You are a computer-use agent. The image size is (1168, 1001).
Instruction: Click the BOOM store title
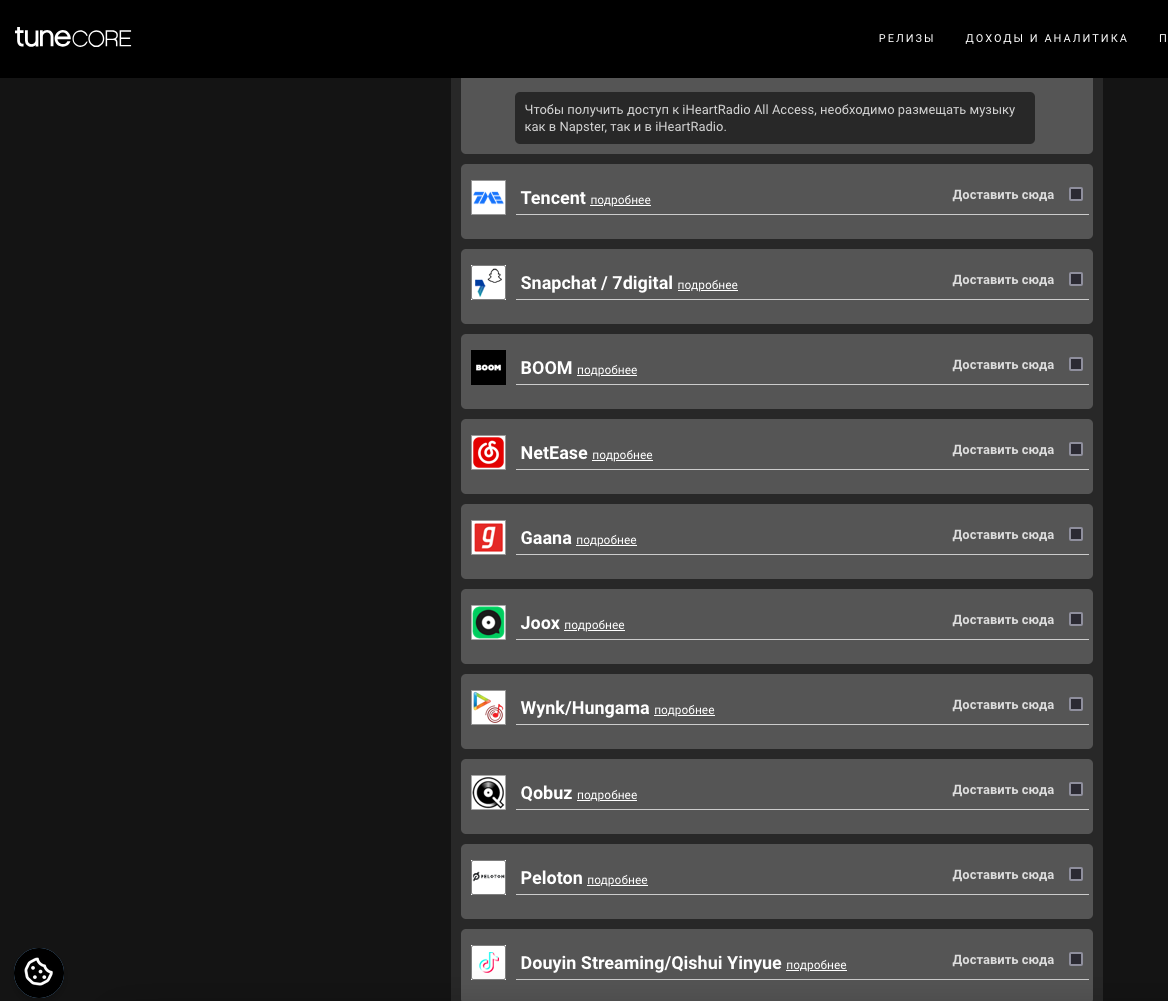pyautogui.click(x=546, y=367)
